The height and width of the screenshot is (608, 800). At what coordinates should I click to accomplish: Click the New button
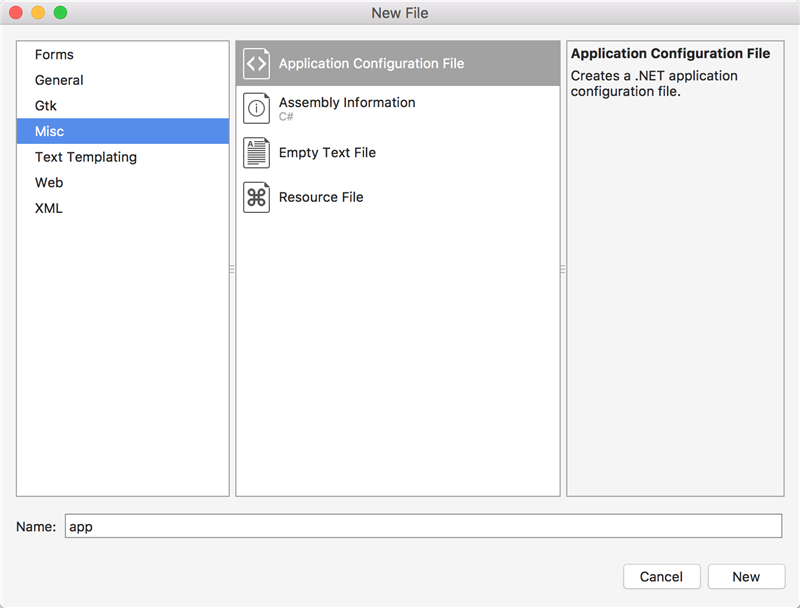tap(746, 576)
